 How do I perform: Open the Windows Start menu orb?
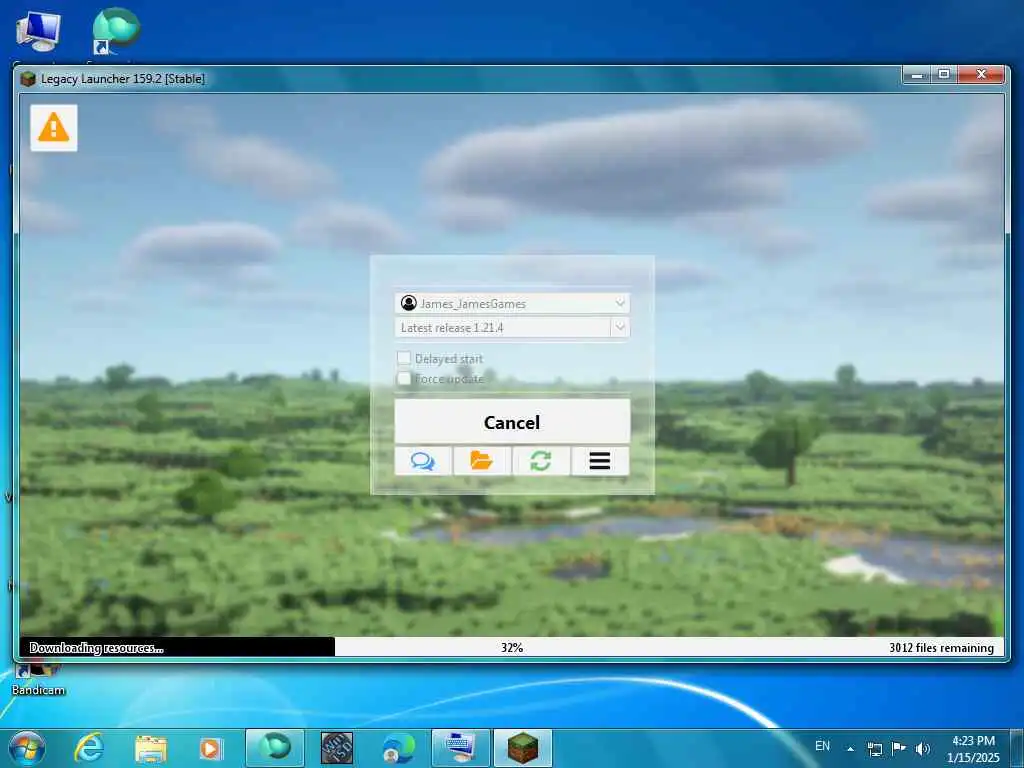[27, 748]
